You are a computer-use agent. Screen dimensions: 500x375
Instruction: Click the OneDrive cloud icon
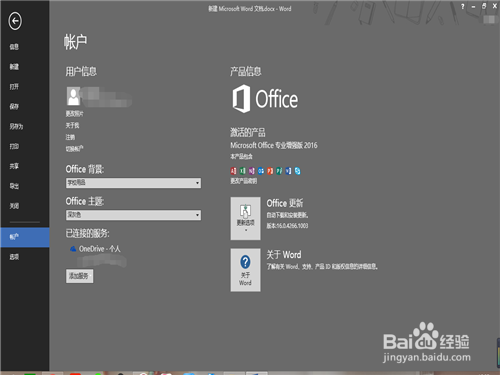point(73,249)
